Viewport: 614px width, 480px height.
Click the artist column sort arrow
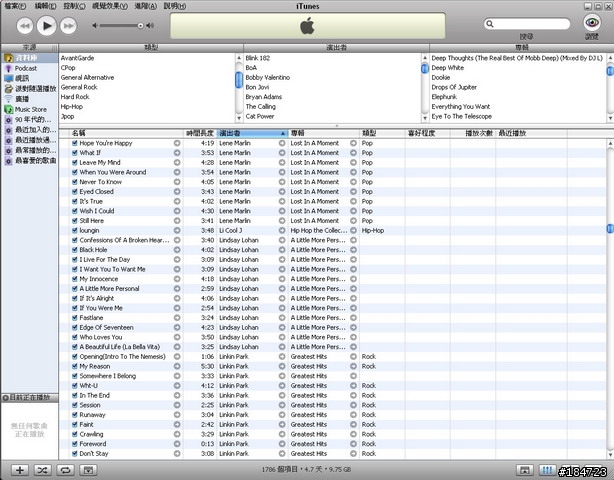(283, 134)
